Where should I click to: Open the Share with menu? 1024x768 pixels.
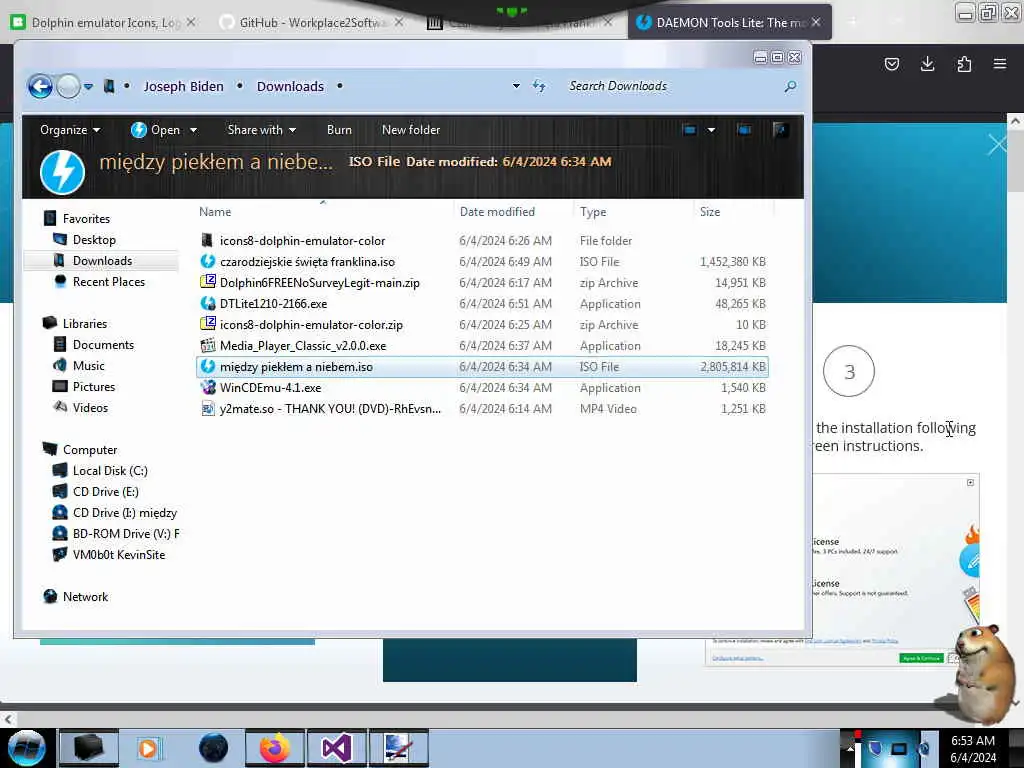[x=261, y=130]
